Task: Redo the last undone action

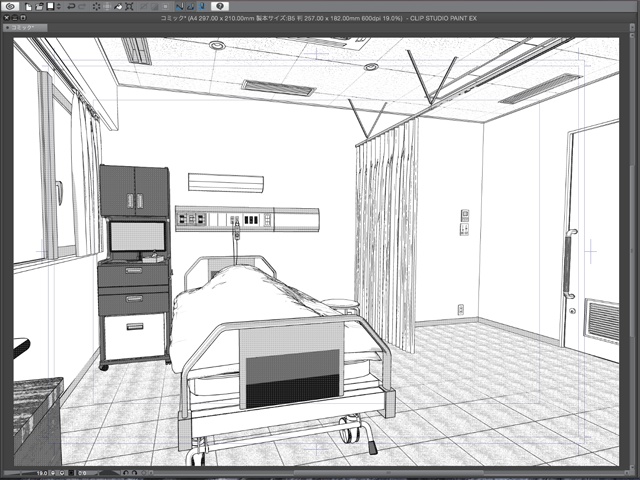Action: pyautogui.click(x=82, y=7)
